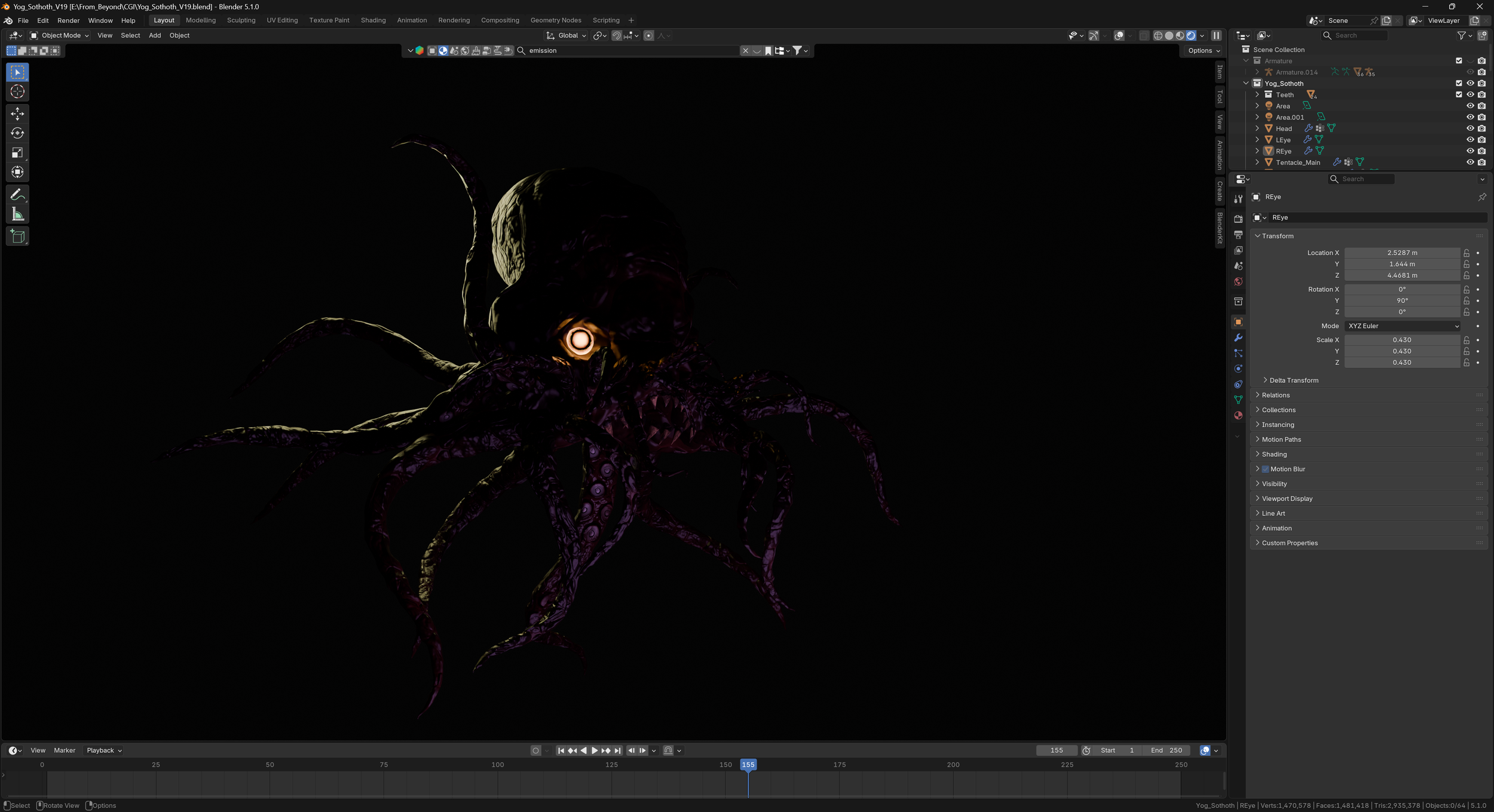Open the Physics properties tab
Viewport: 1494px width, 812px height.
click(x=1238, y=369)
